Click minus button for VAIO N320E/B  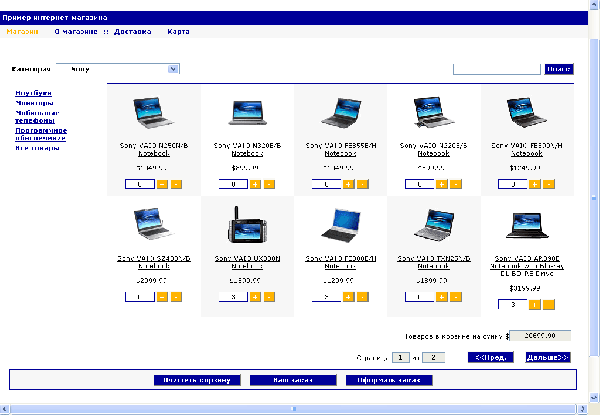tap(269, 184)
